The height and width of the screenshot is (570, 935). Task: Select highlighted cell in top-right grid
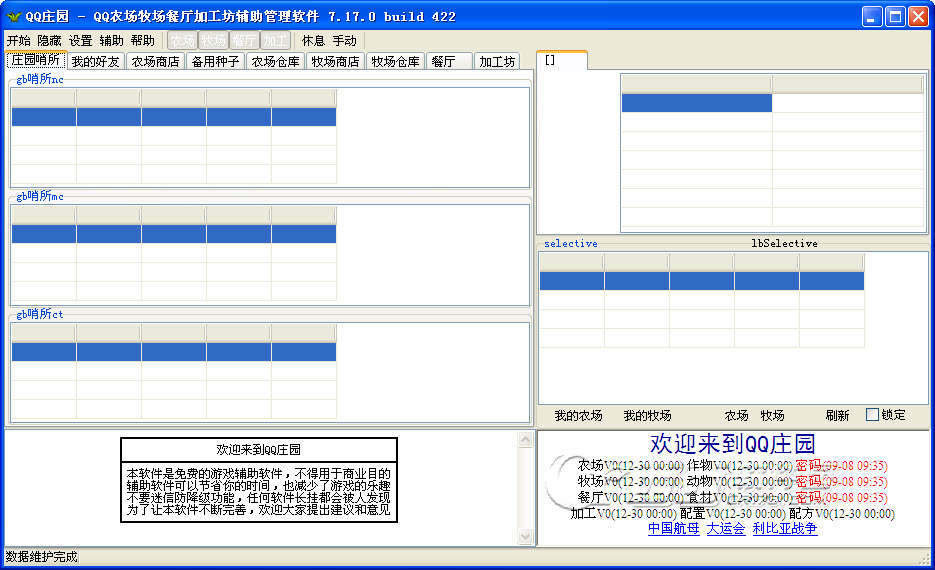(696, 103)
